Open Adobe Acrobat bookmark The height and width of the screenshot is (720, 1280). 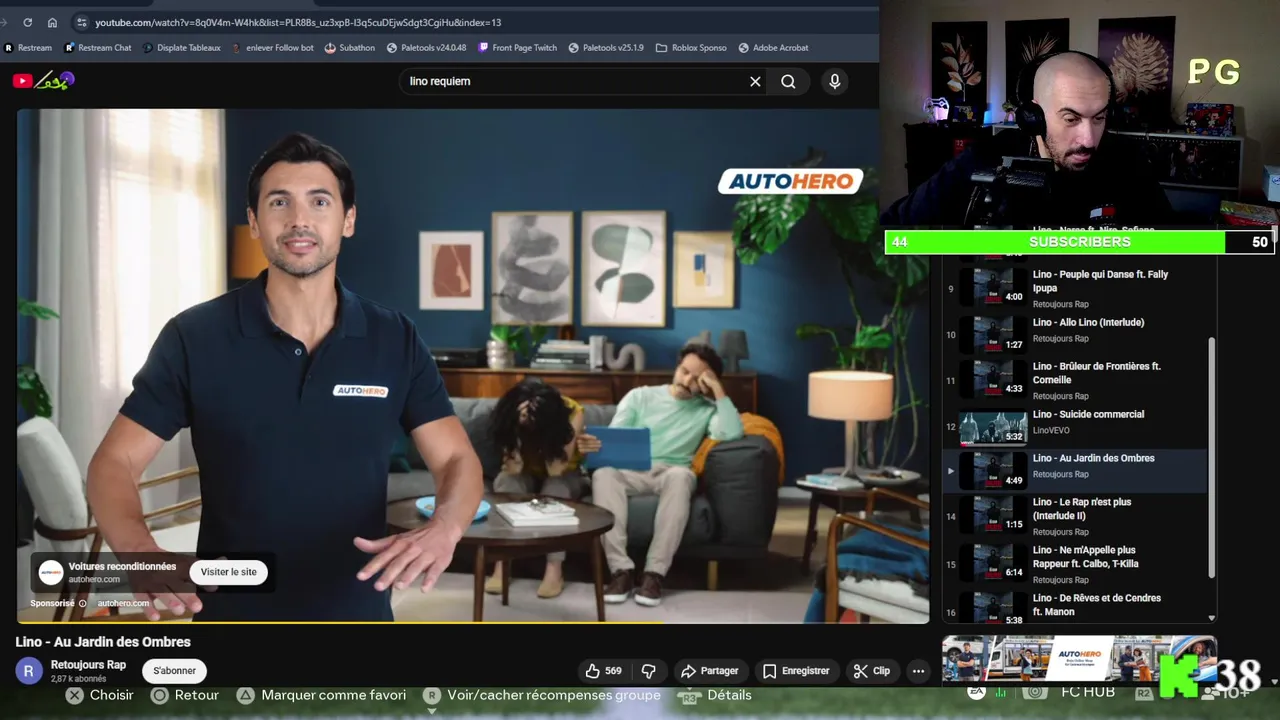tap(773, 47)
